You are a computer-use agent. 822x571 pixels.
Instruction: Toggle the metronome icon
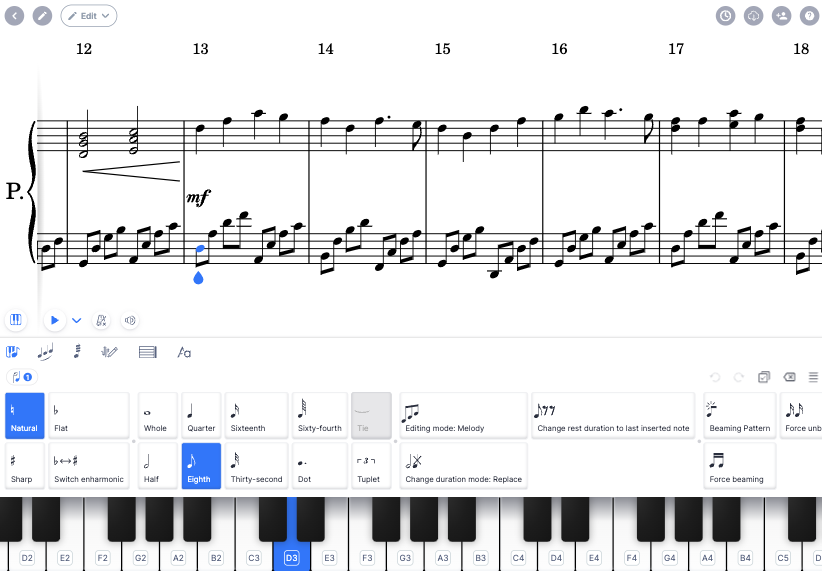[101, 320]
